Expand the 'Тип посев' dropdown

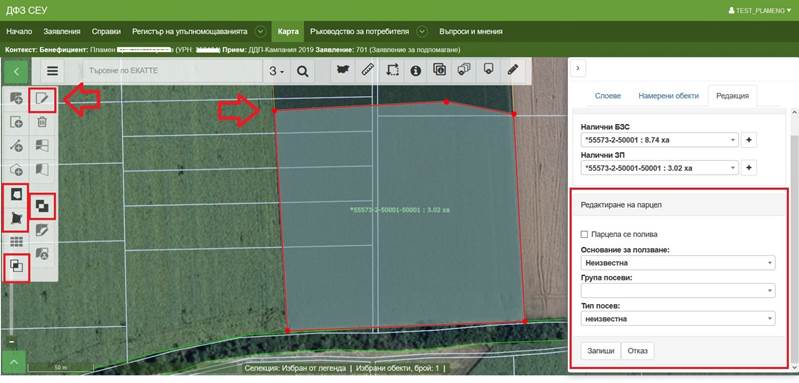(678, 318)
